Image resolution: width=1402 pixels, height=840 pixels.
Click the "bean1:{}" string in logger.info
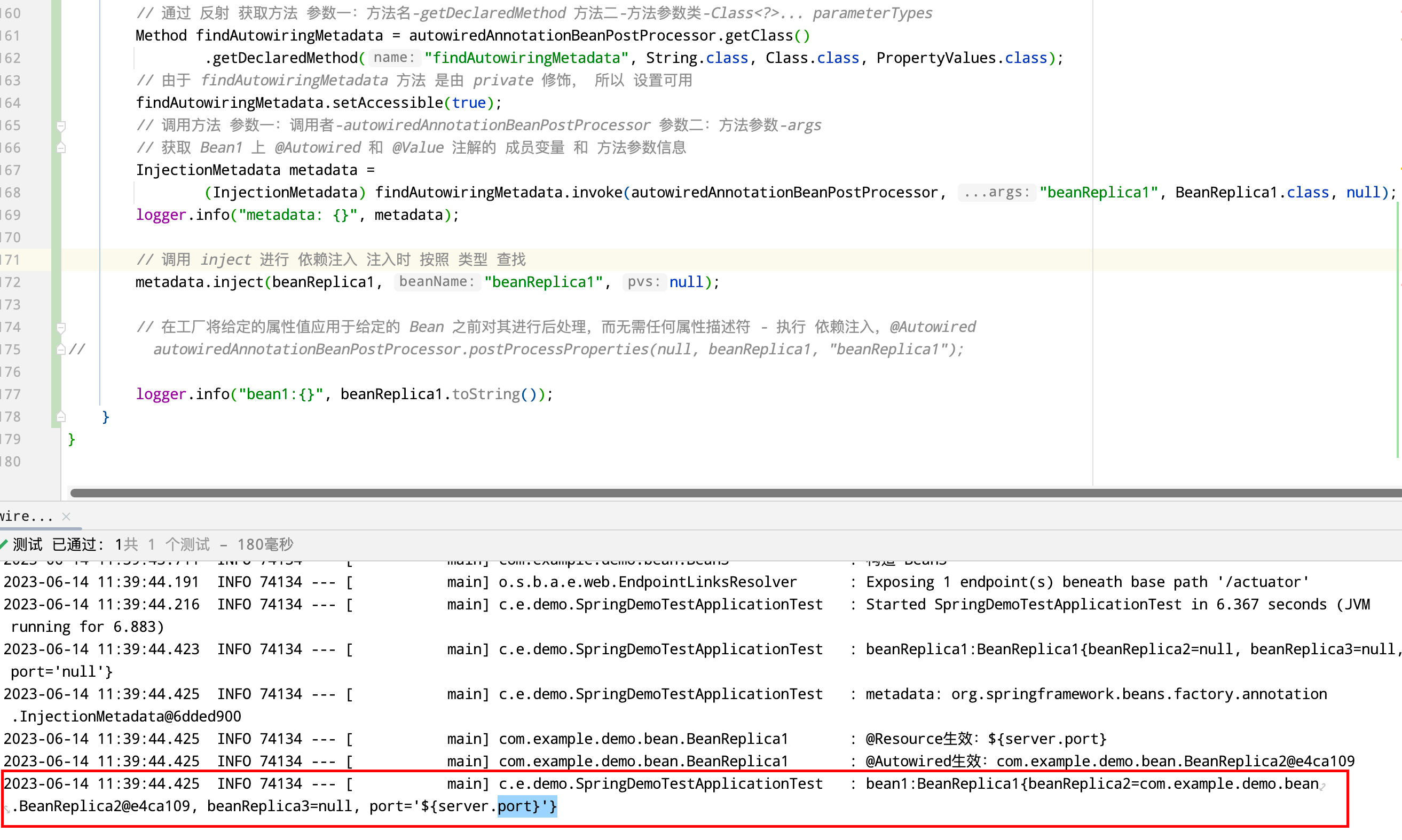click(281, 394)
